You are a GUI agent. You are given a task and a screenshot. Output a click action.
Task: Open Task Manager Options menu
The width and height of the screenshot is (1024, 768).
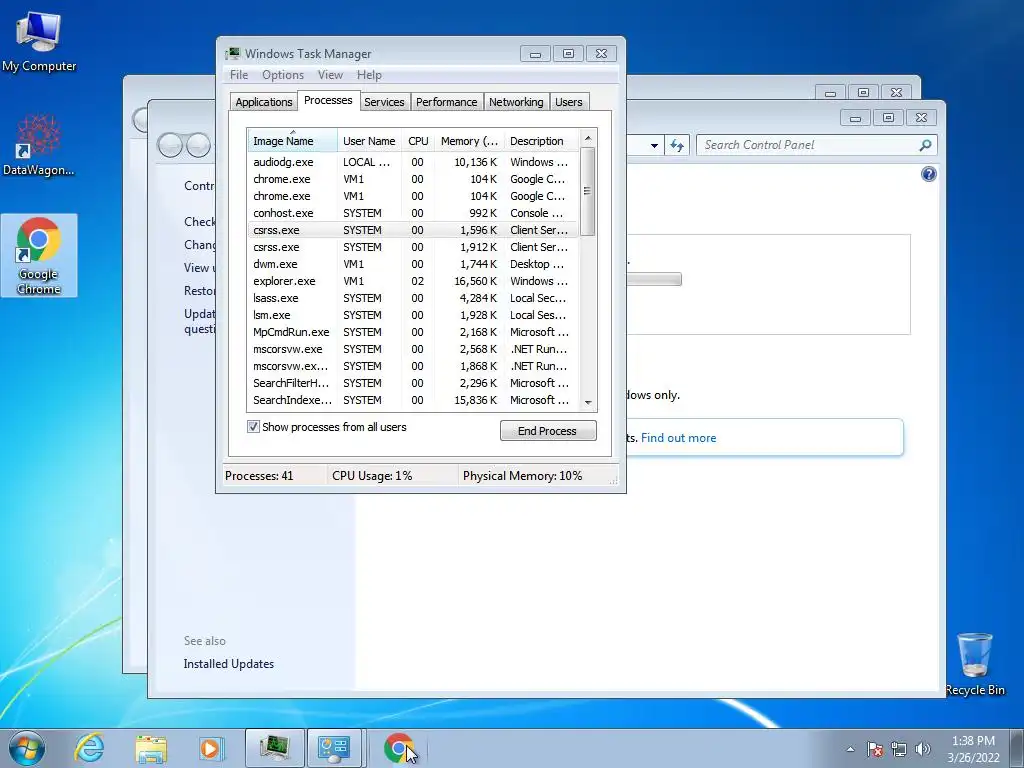283,75
